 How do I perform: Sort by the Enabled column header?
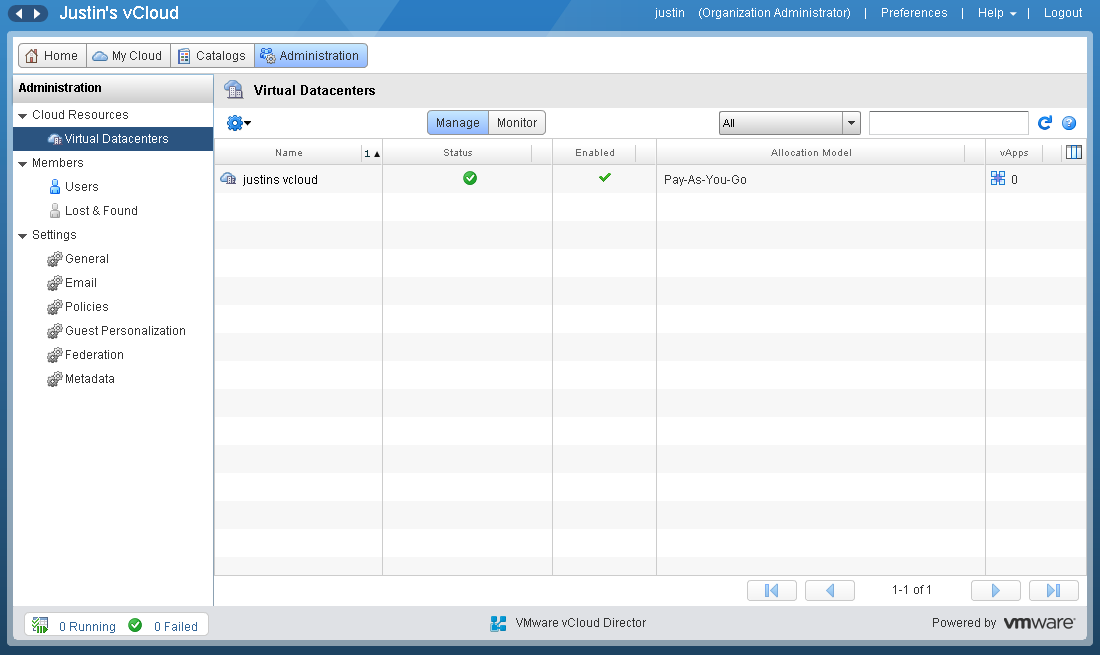[595, 153]
